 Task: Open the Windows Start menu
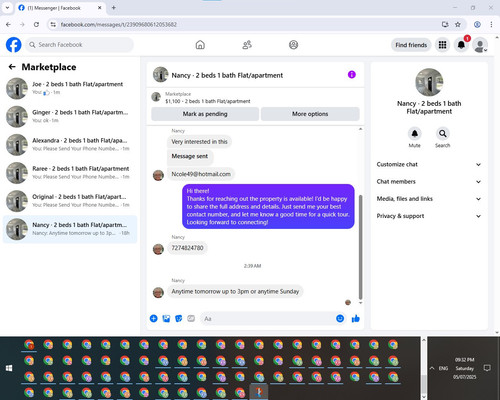[9, 368]
